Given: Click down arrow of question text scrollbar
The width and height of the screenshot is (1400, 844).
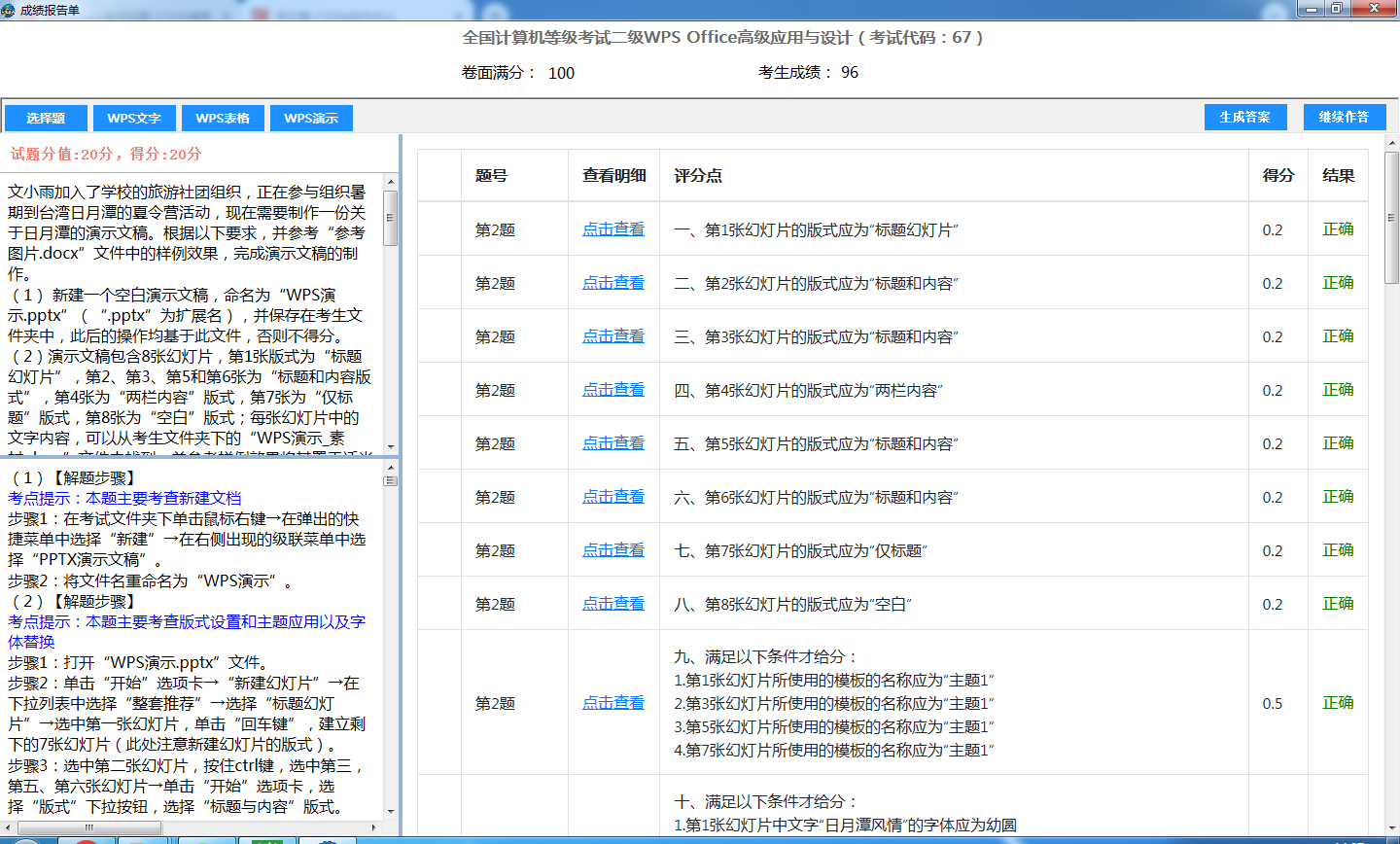Looking at the screenshot, I should coord(391,447).
